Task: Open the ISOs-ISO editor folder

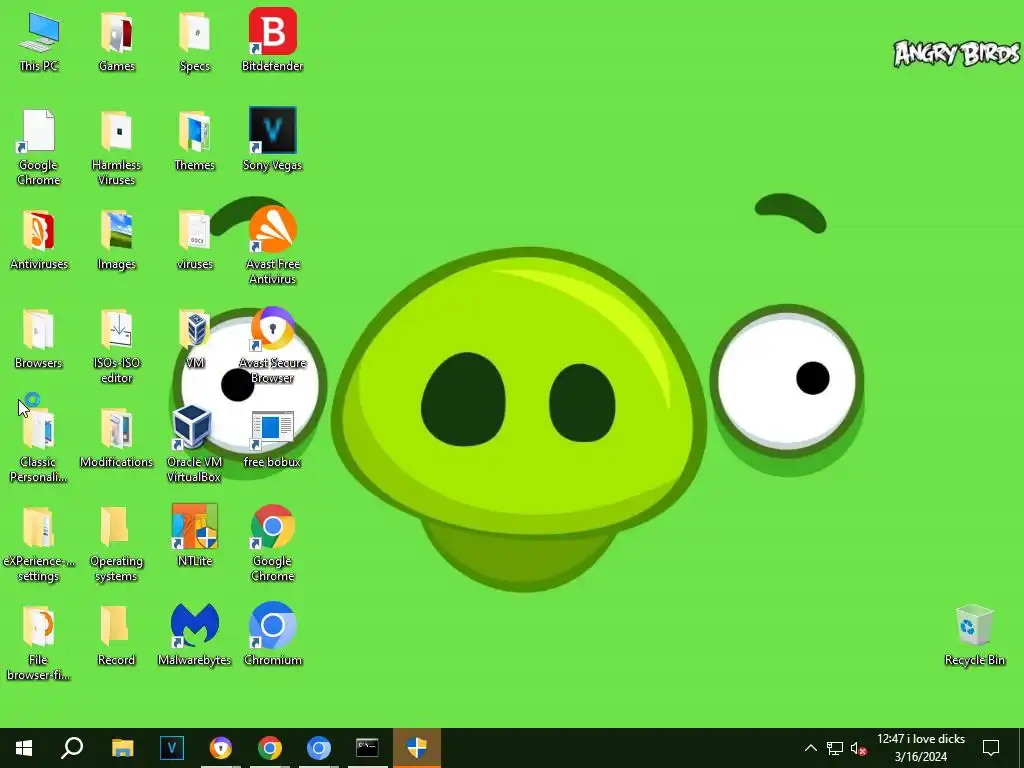Action: (x=116, y=346)
